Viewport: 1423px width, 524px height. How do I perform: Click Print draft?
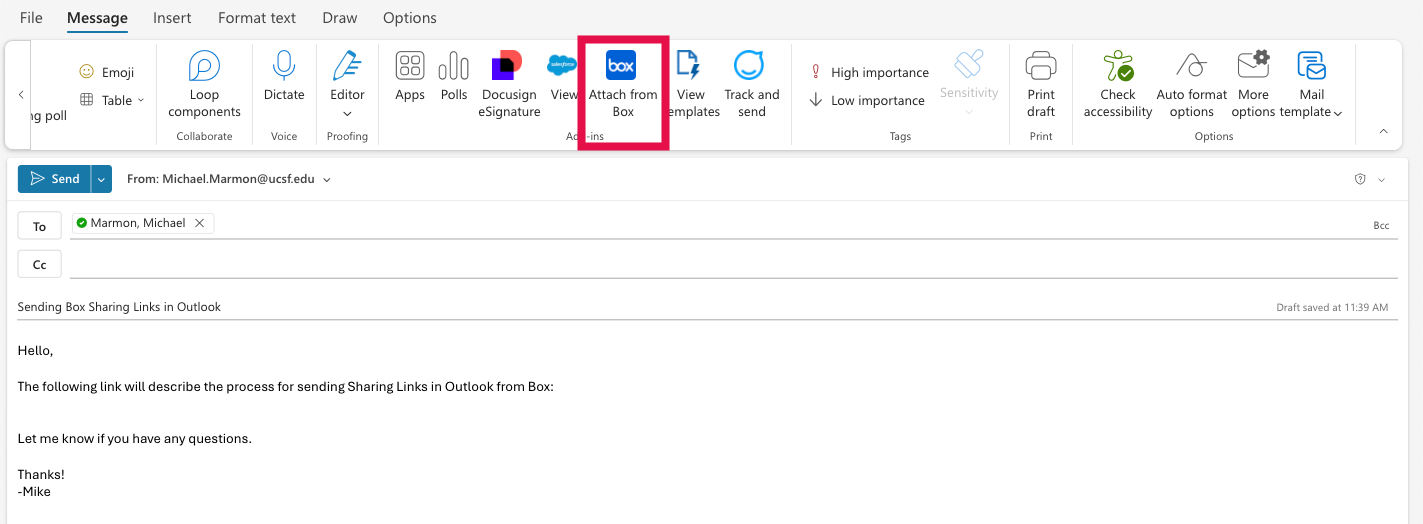point(1041,85)
